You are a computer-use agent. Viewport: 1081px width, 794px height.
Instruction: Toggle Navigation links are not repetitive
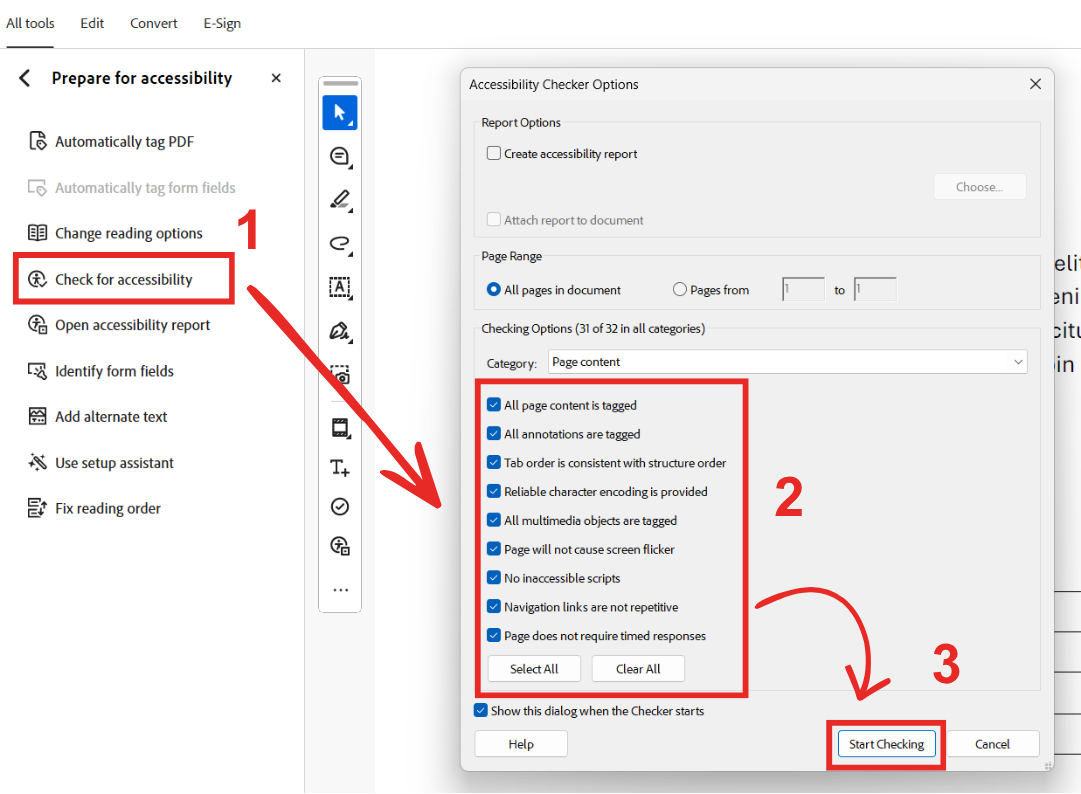point(494,607)
